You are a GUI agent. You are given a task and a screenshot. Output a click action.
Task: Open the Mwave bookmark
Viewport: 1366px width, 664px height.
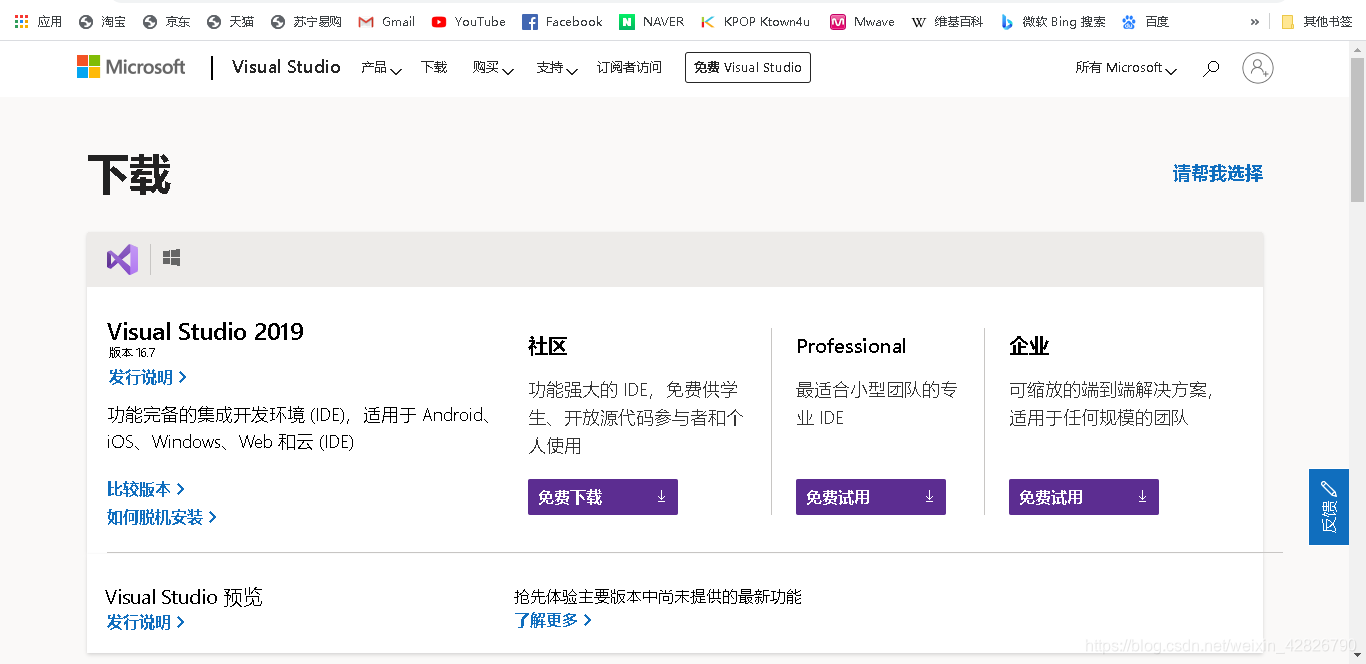(x=861, y=21)
